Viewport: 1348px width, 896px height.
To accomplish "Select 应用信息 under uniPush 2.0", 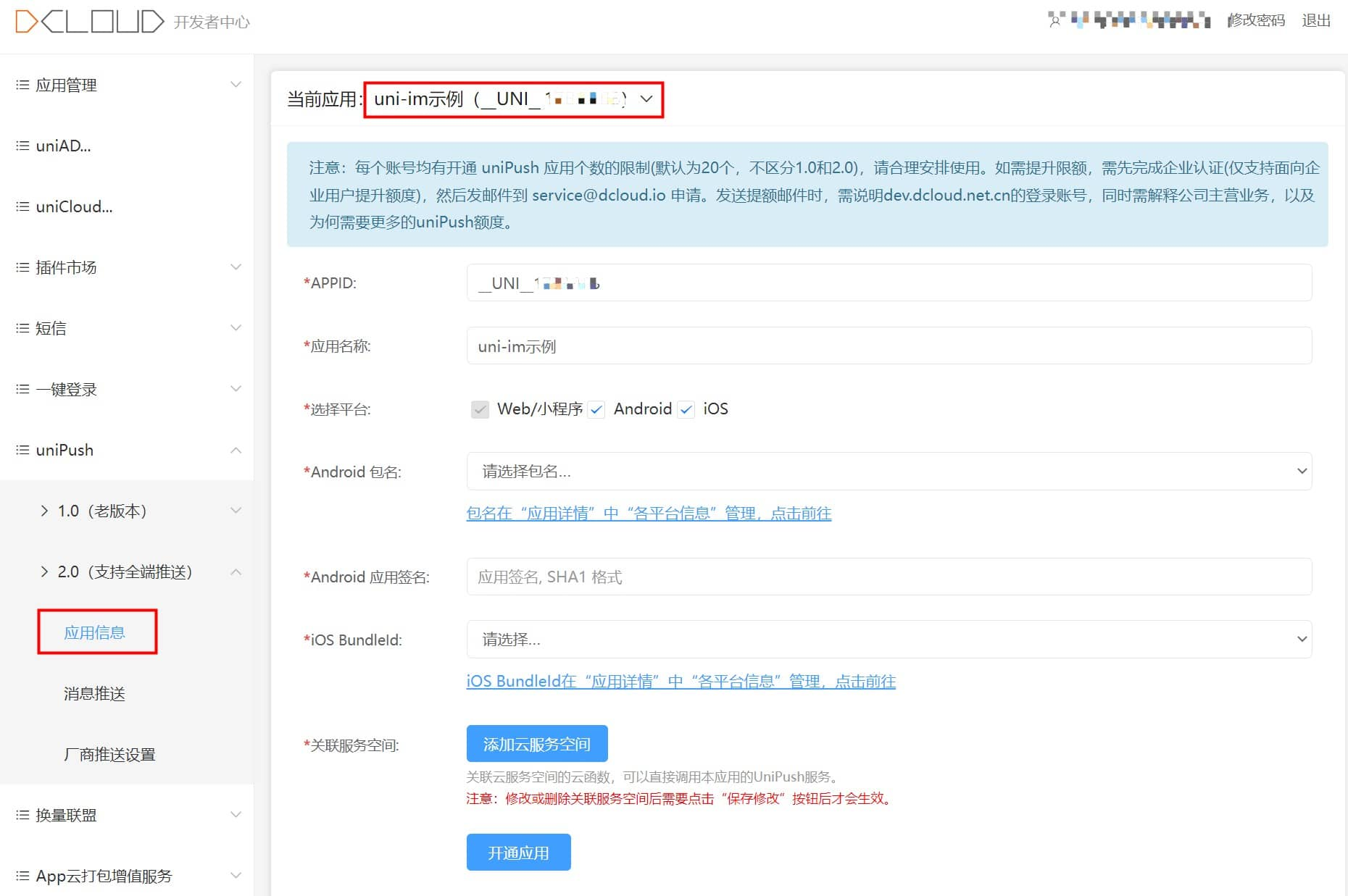I will (95, 632).
